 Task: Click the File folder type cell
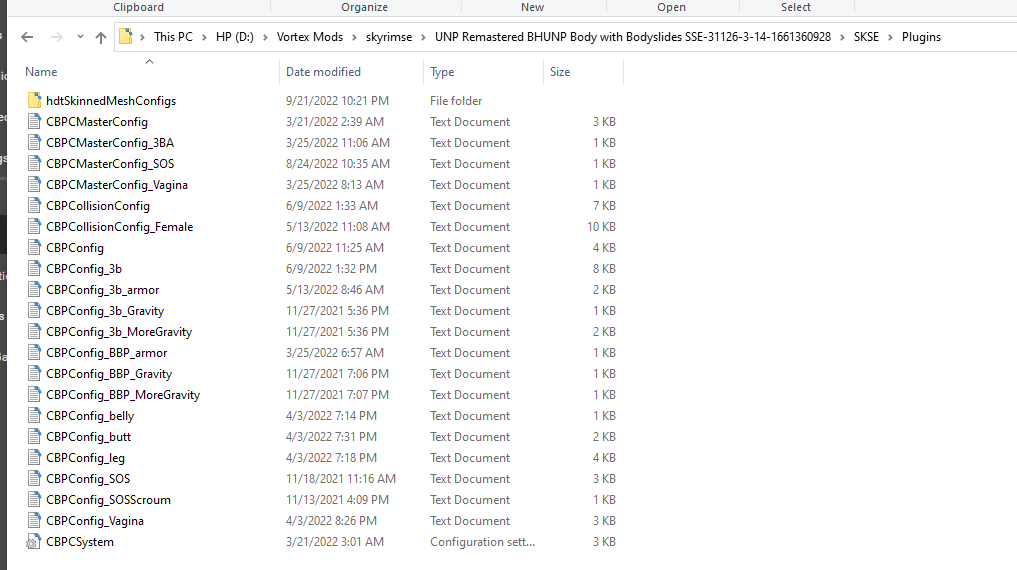click(456, 101)
